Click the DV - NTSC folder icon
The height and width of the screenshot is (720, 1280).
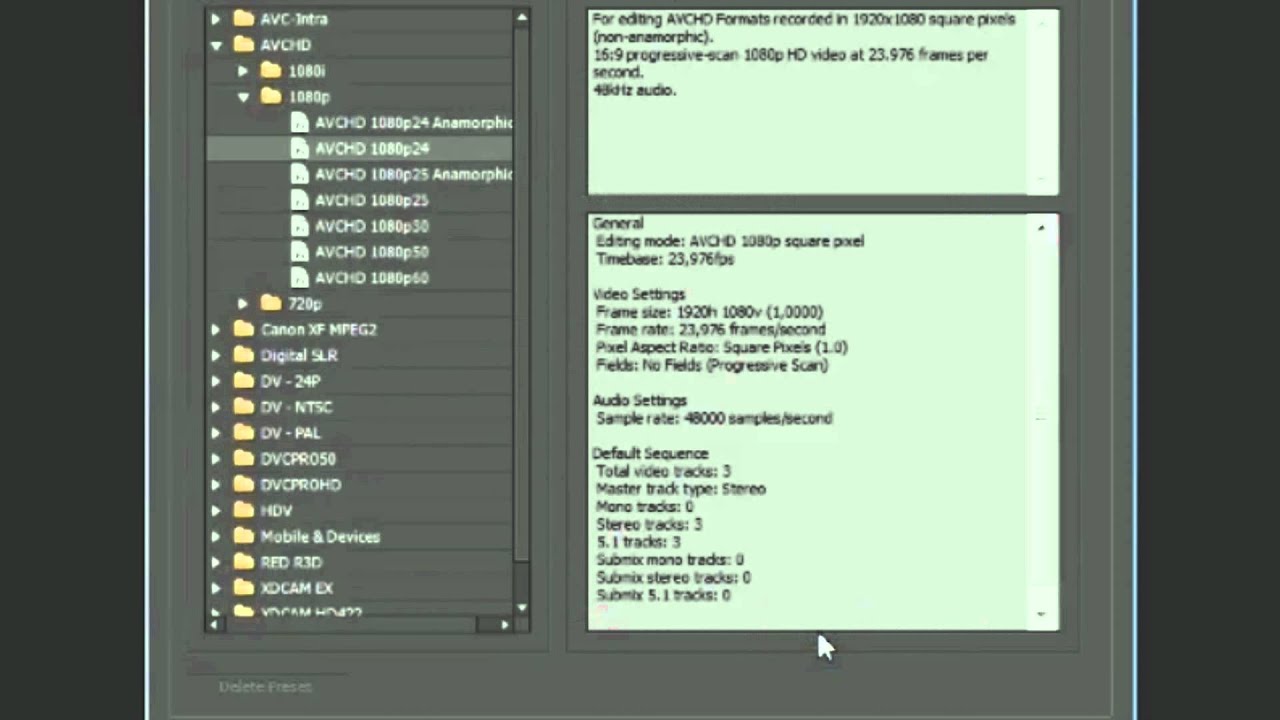pyautogui.click(x=244, y=406)
